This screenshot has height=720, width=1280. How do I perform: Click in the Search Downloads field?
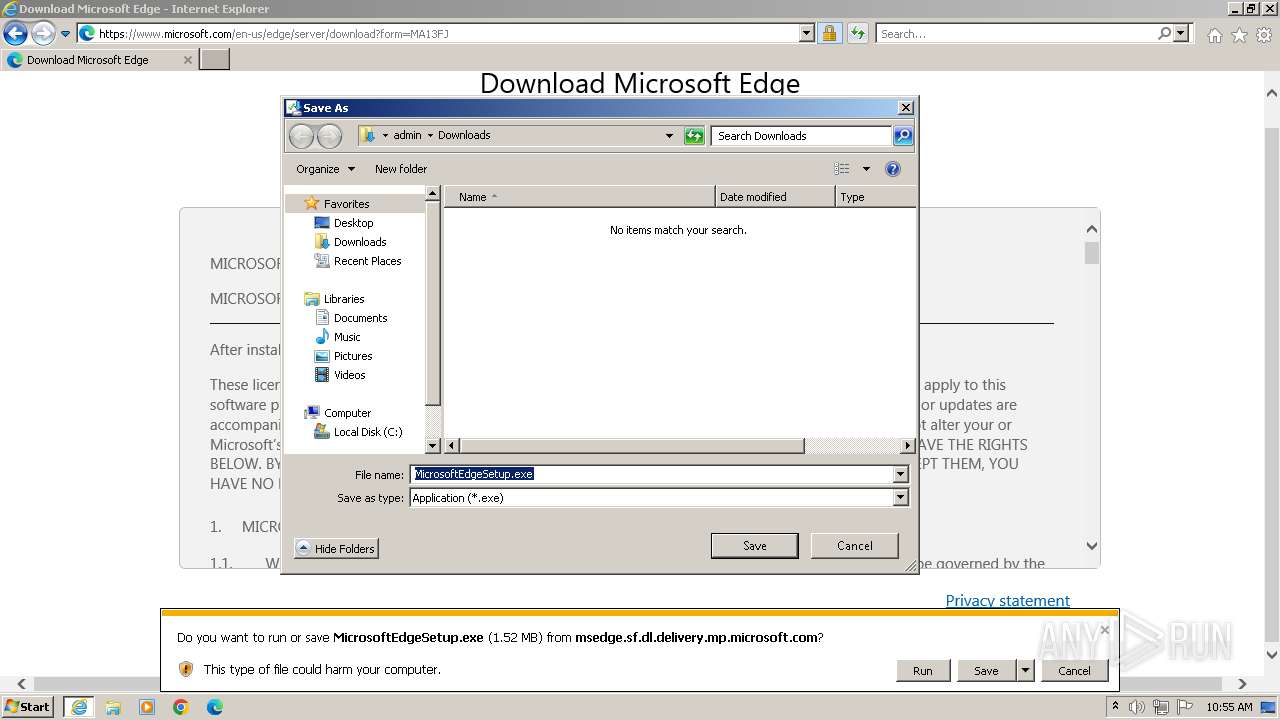[801, 136]
